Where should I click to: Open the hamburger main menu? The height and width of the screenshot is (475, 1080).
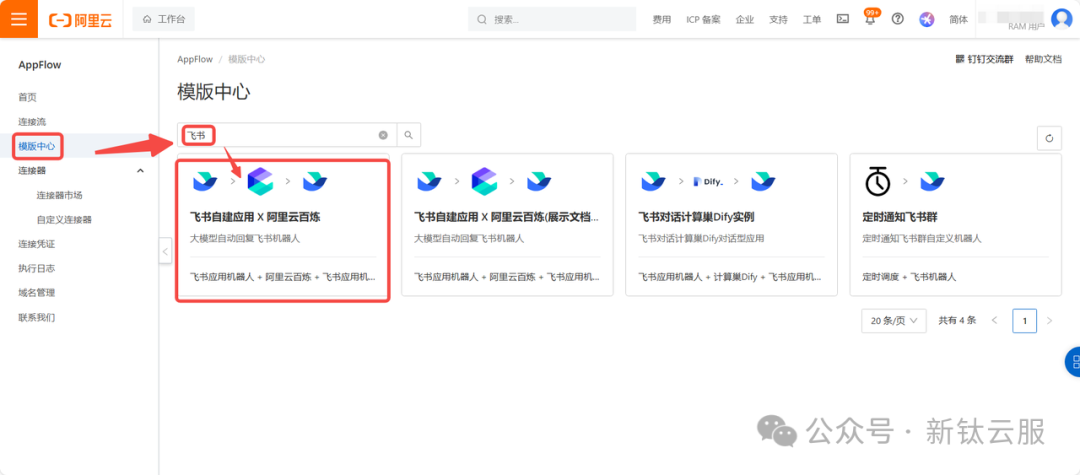coord(19,19)
